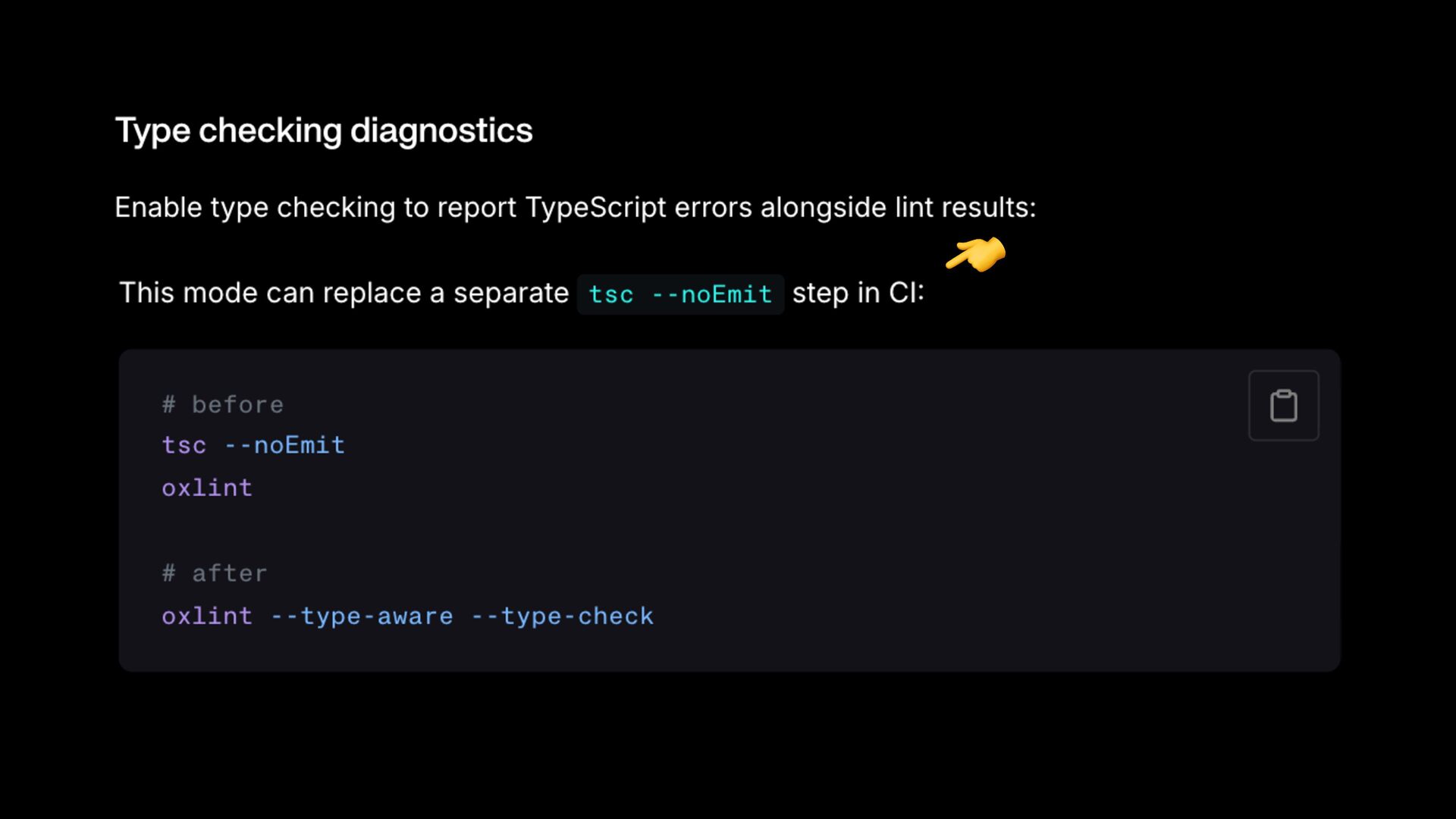The height and width of the screenshot is (819, 1456).
Task: Click the text 'step in CI:'
Action: pyautogui.click(x=858, y=293)
